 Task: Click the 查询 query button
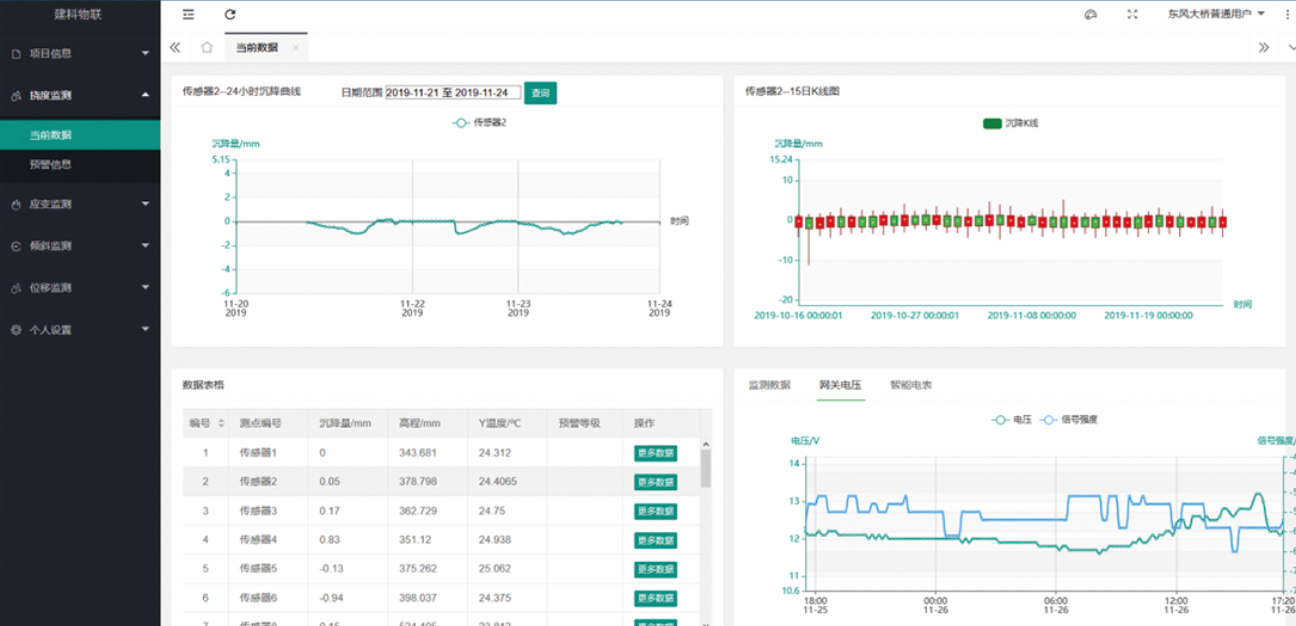point(540,93)
